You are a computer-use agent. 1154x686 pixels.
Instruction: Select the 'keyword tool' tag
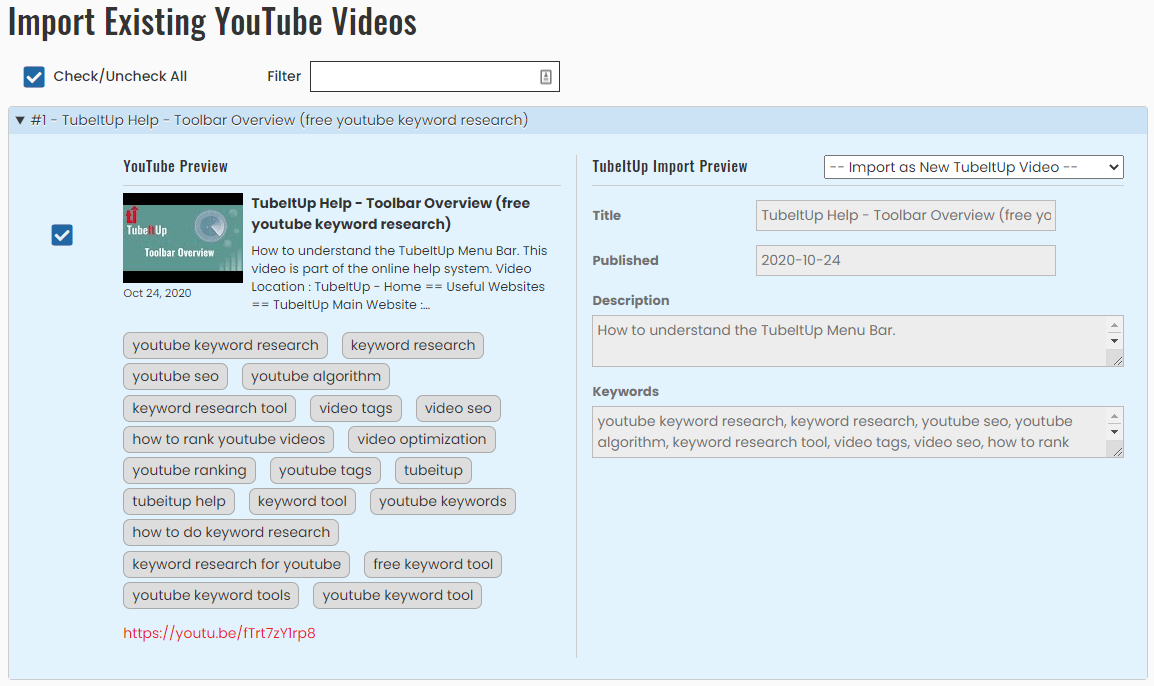[302, 501]
